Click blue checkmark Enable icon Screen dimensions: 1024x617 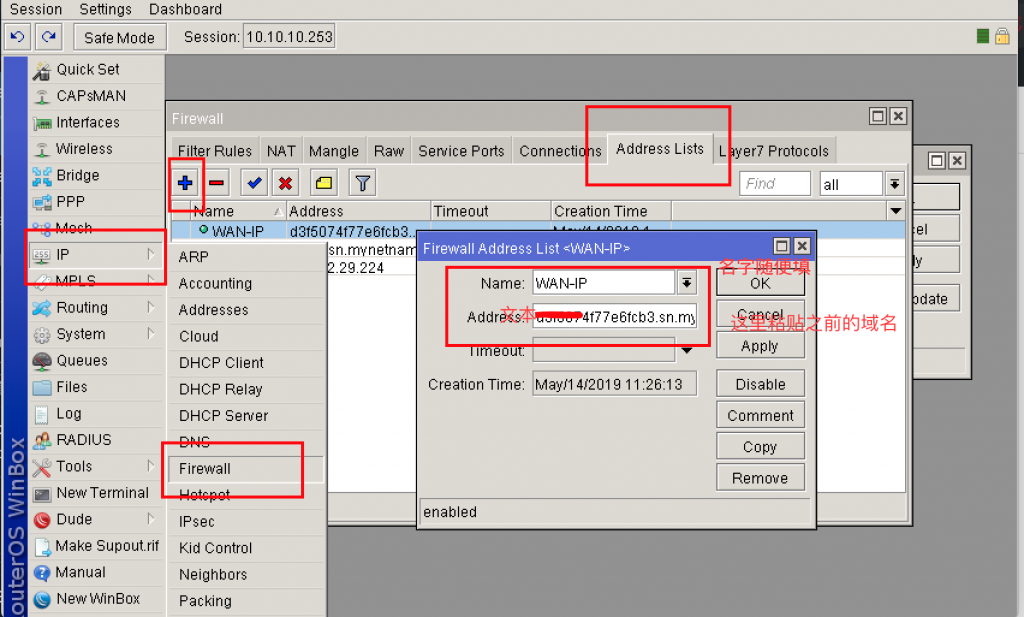(254, 183)
